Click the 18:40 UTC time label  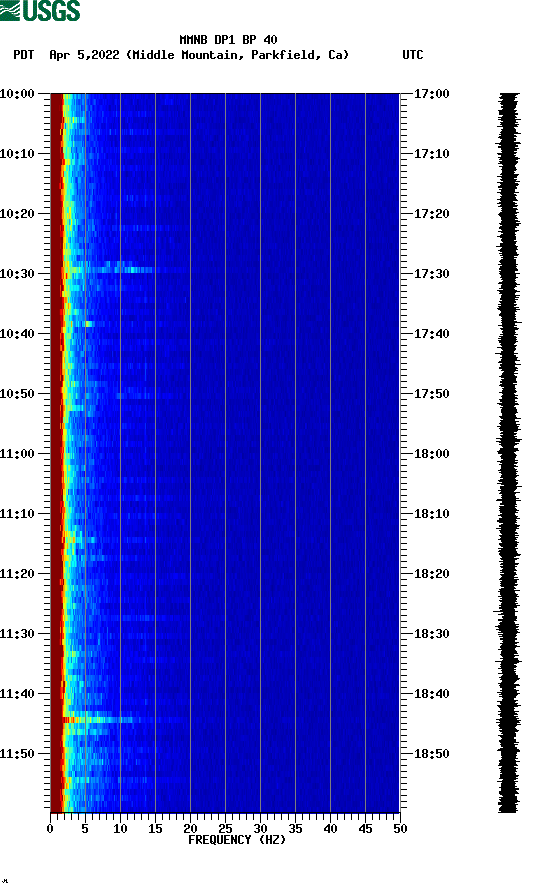point(431,693)
